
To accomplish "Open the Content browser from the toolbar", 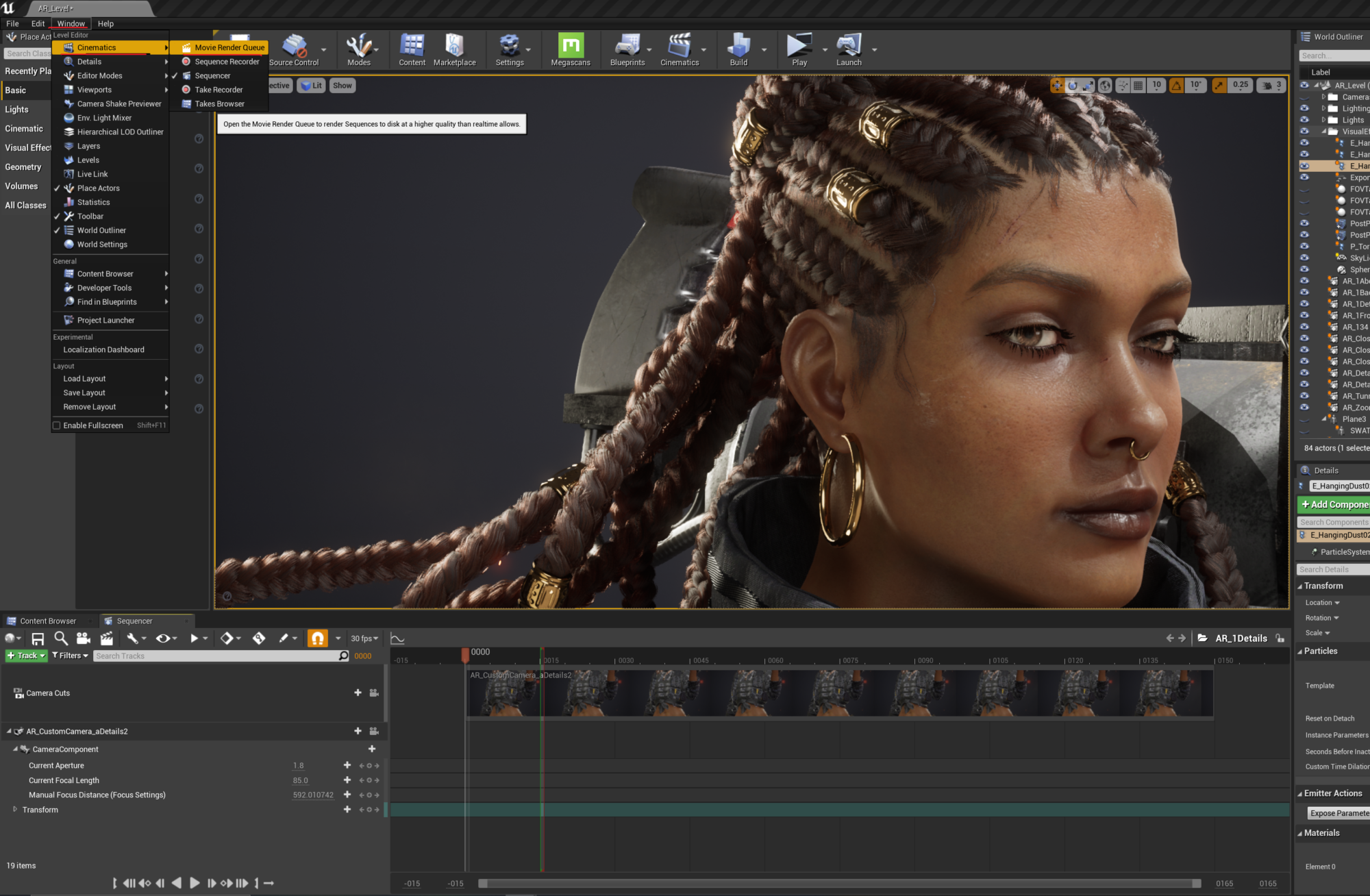I will (x=411, y=49).
